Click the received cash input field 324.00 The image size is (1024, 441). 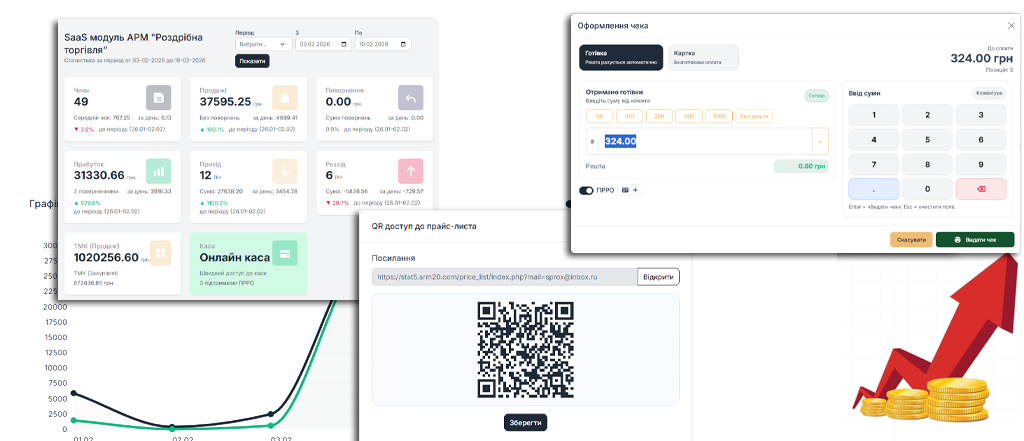click(705, 141)
